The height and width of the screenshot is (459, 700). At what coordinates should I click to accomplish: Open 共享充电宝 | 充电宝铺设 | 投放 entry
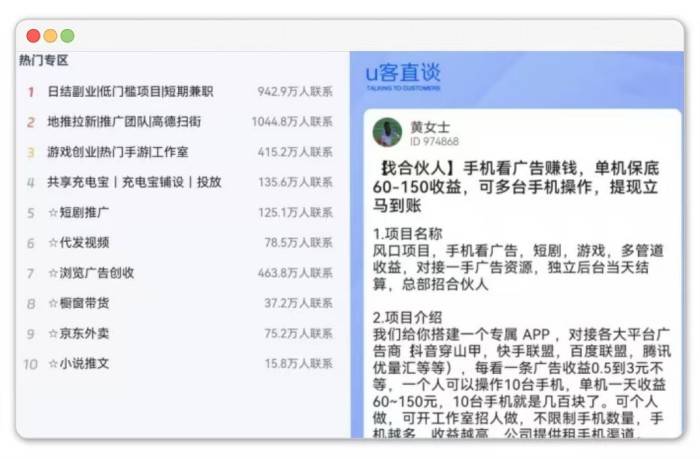[134, 182]
